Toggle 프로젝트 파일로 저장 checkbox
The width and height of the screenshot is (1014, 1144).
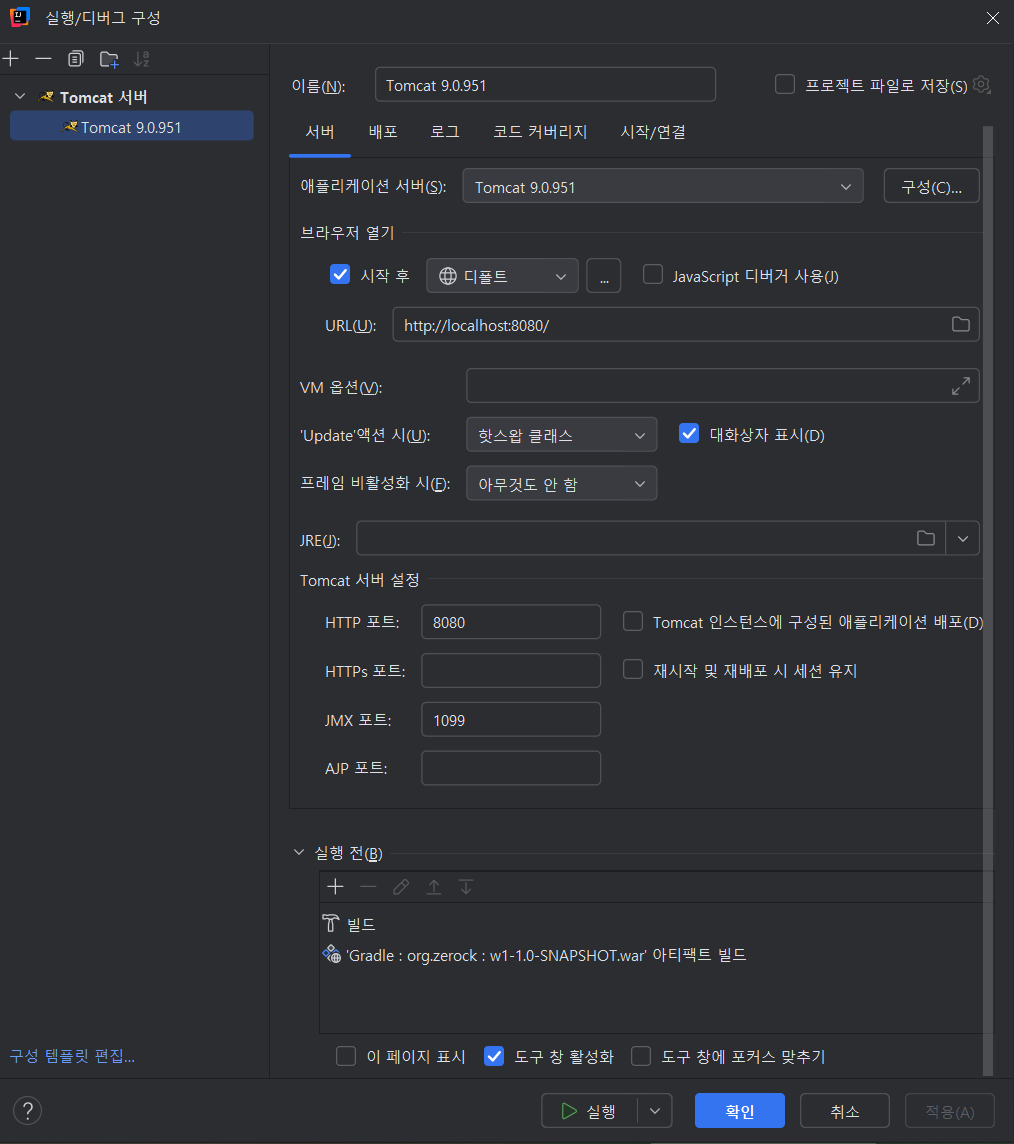pos(785,85)
